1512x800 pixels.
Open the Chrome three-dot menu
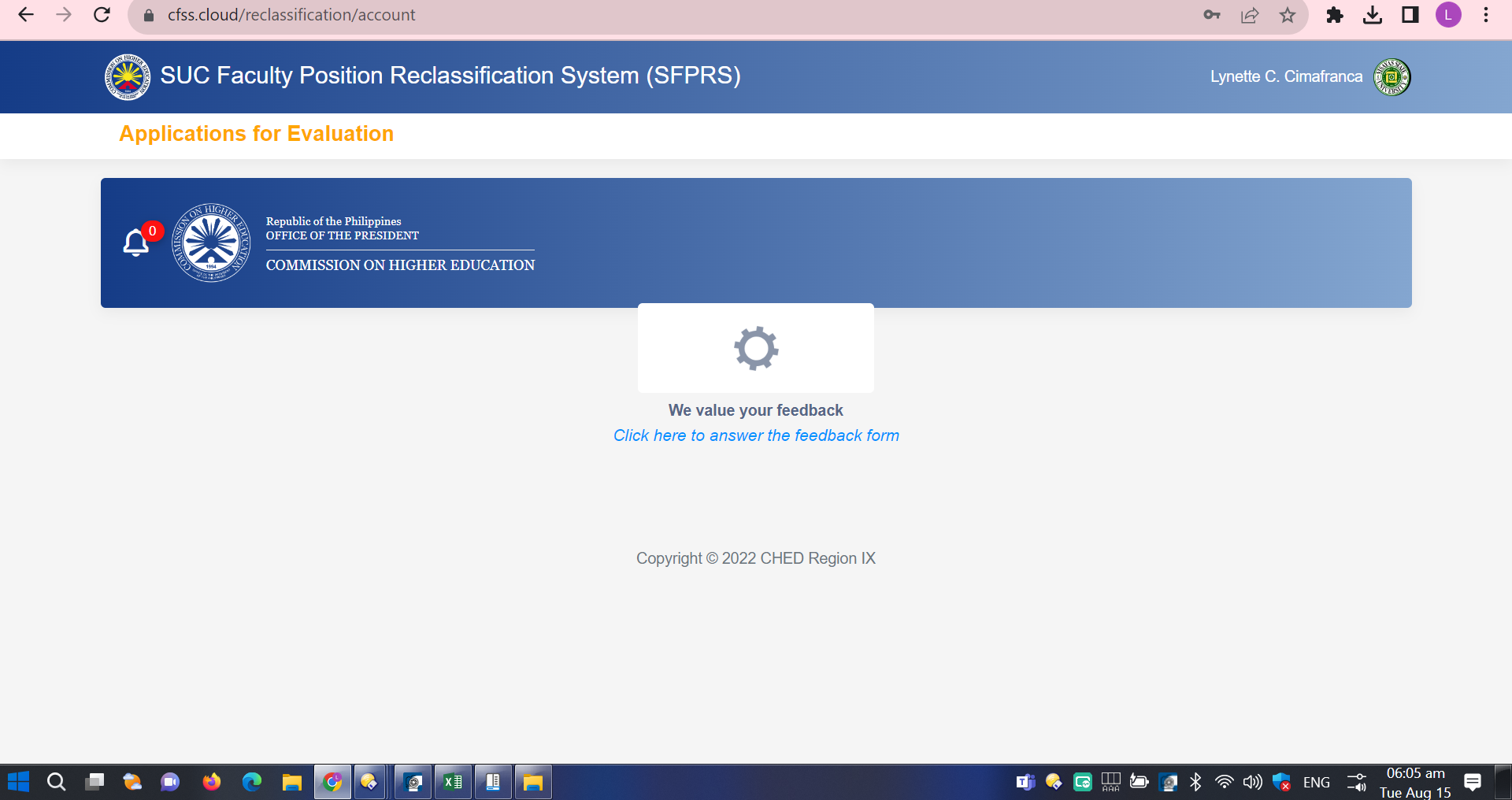(x=1486, y=15)
